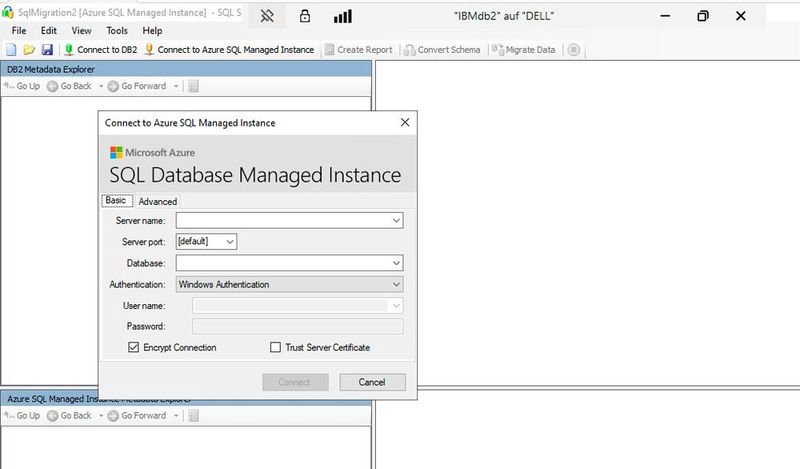Screen dimensions: 800x469
Task: Click Go Back in Azure SQL Managed Instance explorer
Action: click(x=69, y=416)
